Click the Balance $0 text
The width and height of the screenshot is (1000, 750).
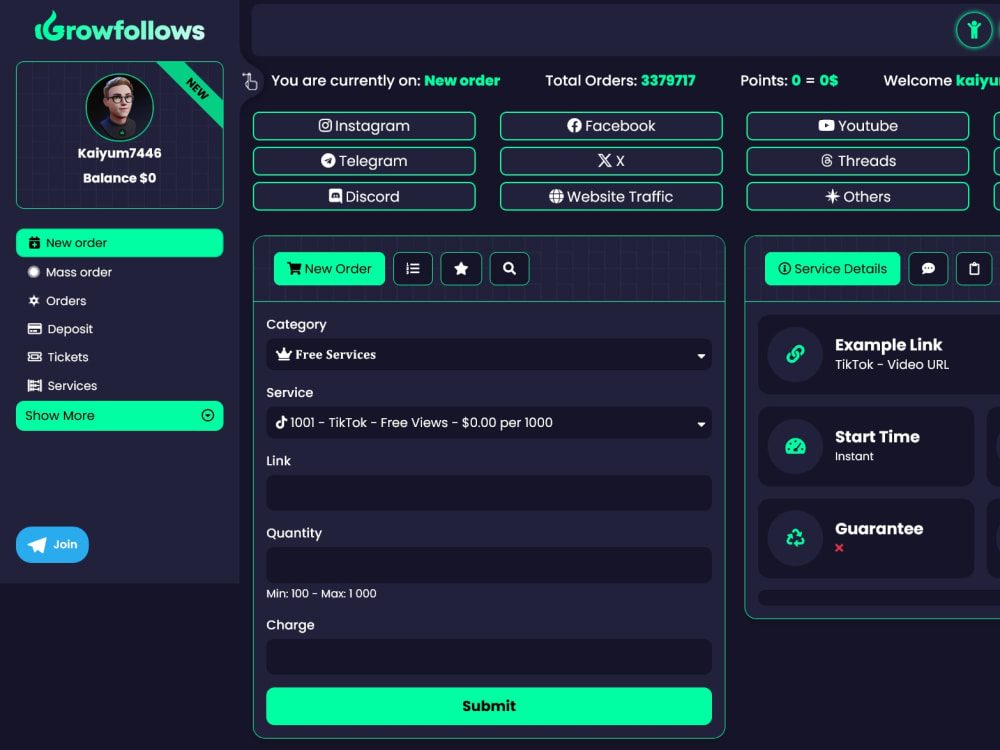tap(119, 178)
